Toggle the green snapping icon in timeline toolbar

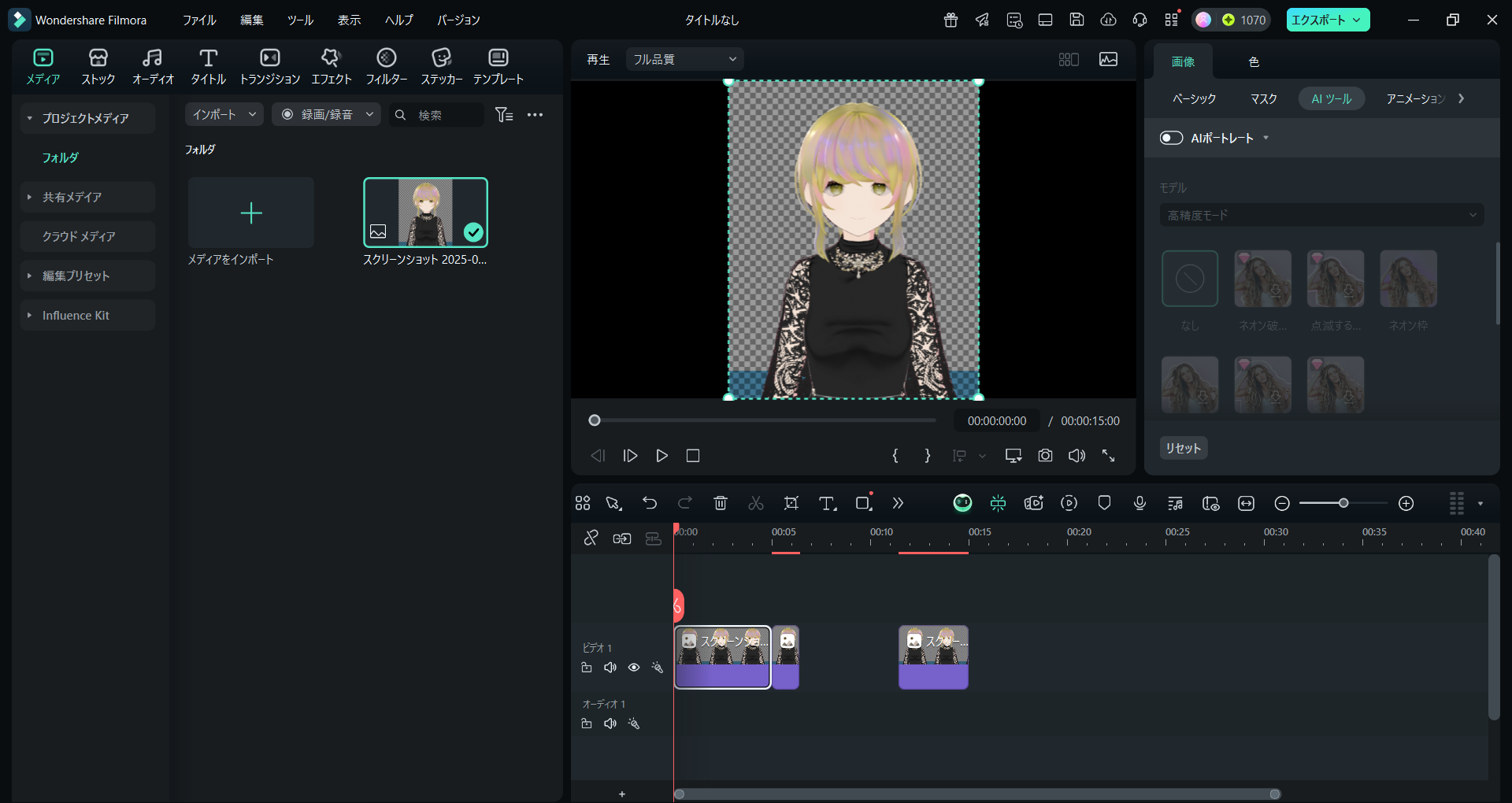998,503
